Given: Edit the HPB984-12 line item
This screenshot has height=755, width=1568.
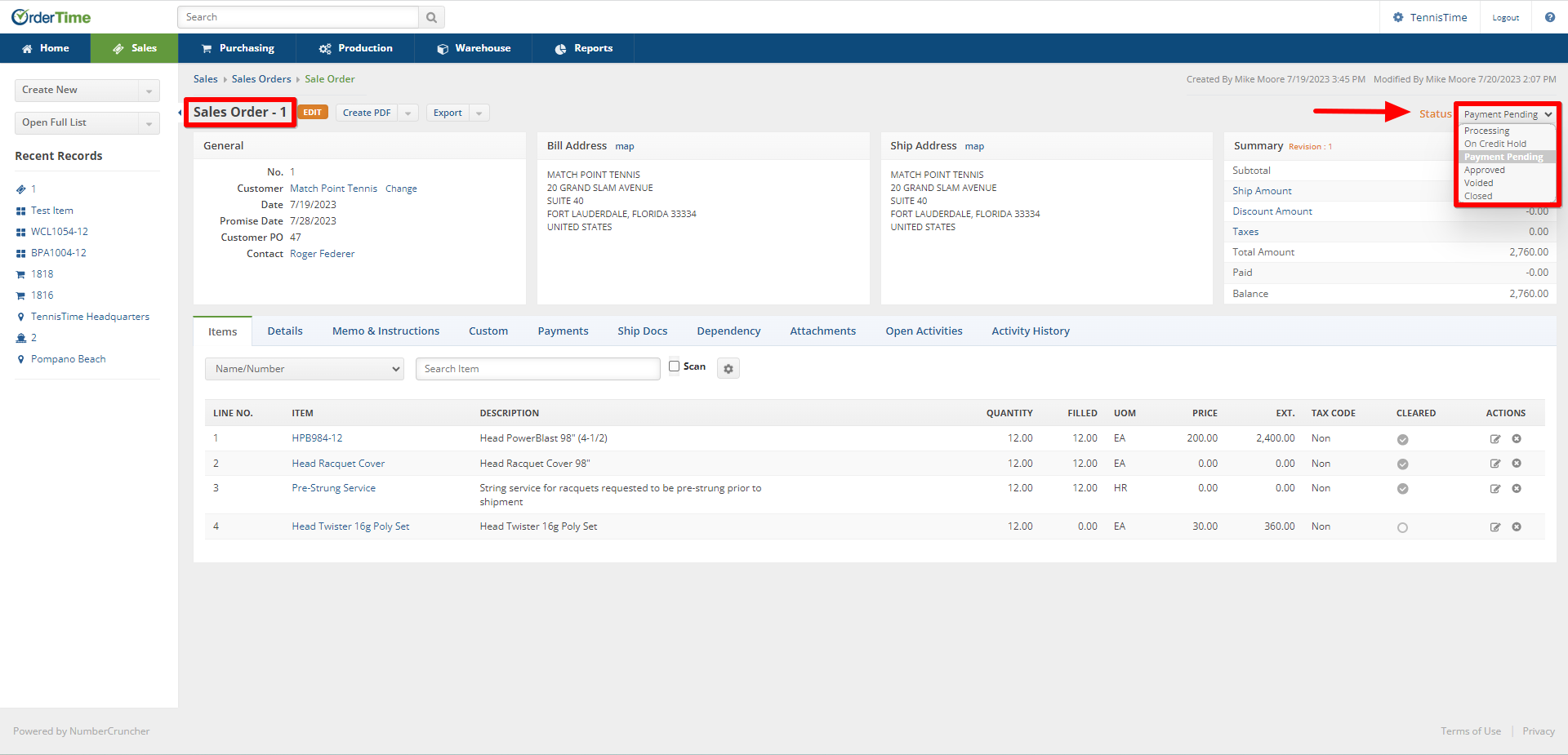Looking at the screenshot, I should click(x=1495, y=439).
